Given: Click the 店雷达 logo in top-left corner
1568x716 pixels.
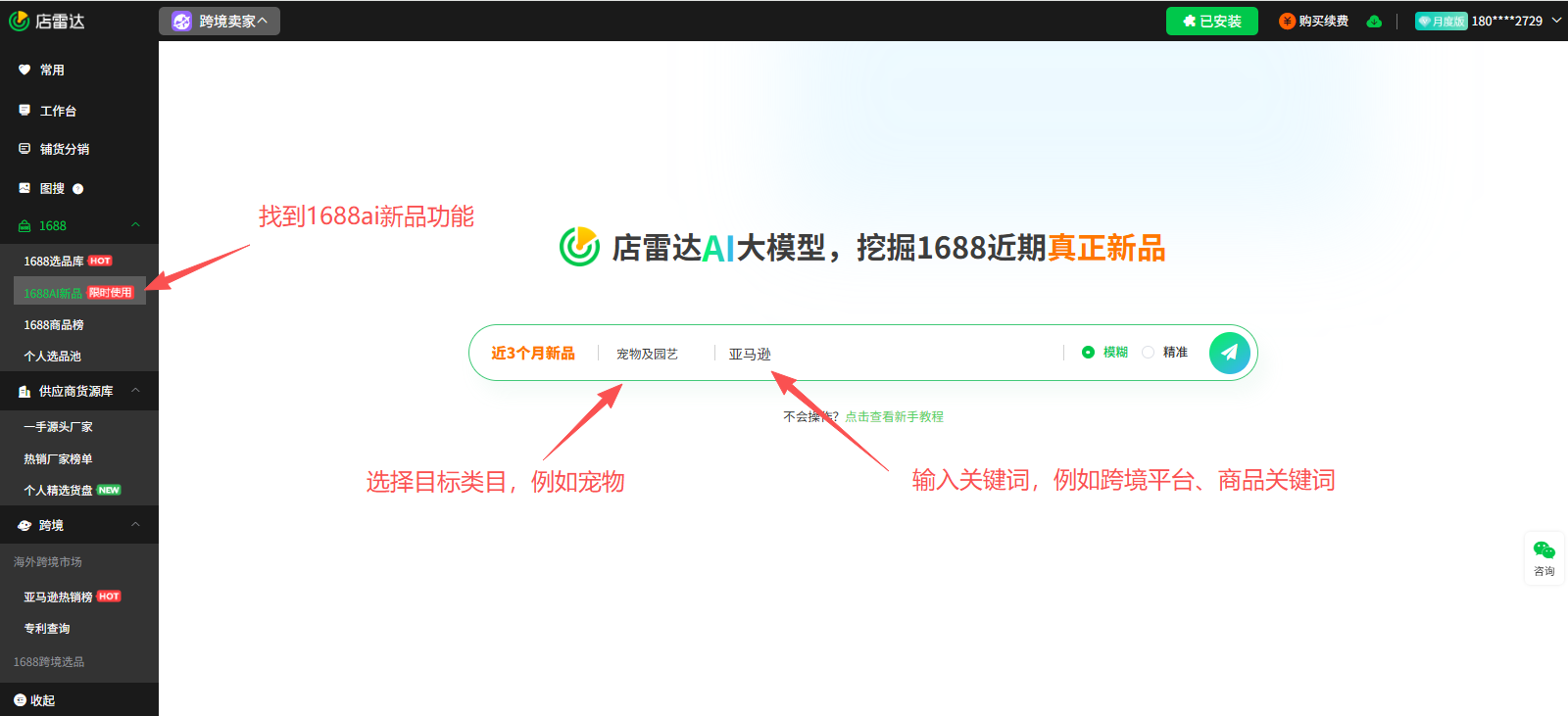Looking at the screenshot, I should (x=47, y=21).
